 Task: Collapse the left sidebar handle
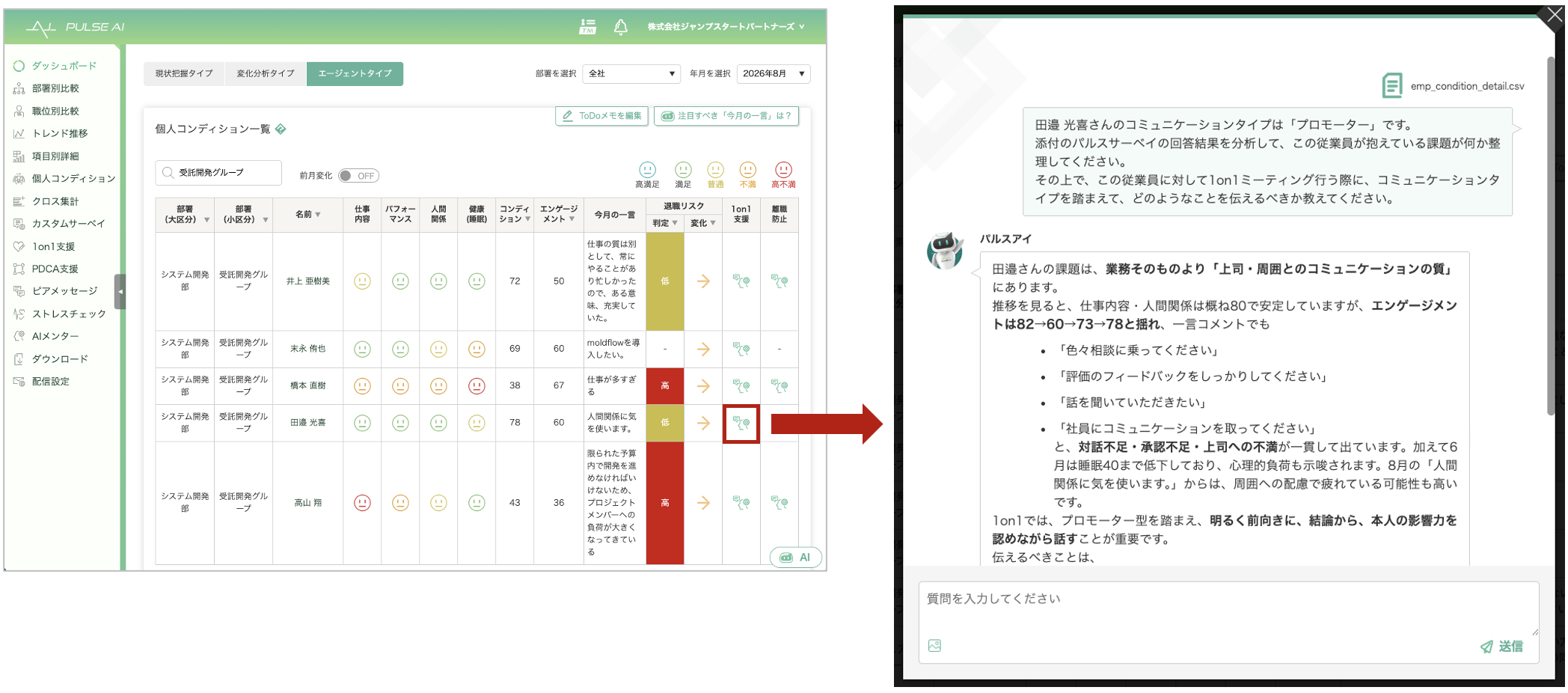pyautogui.click(x=120, y=292)
